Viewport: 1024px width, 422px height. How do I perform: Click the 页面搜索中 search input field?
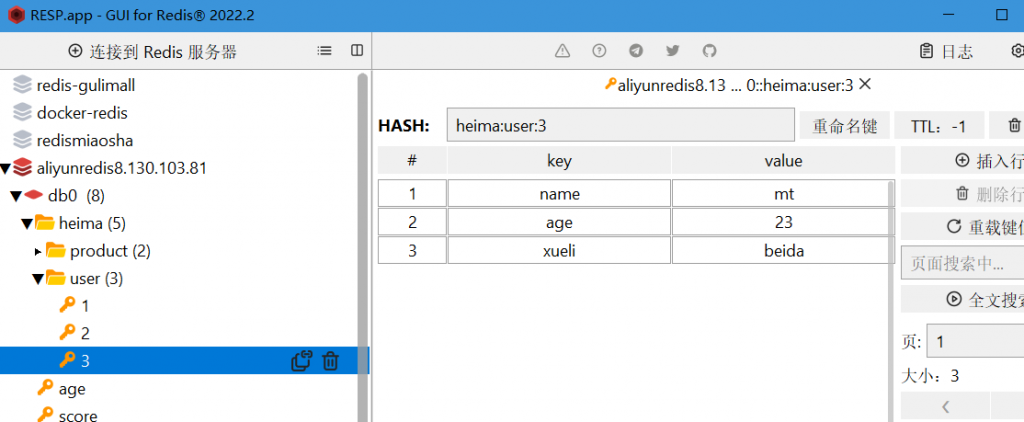pyautogui.click(x=958, y=264)
